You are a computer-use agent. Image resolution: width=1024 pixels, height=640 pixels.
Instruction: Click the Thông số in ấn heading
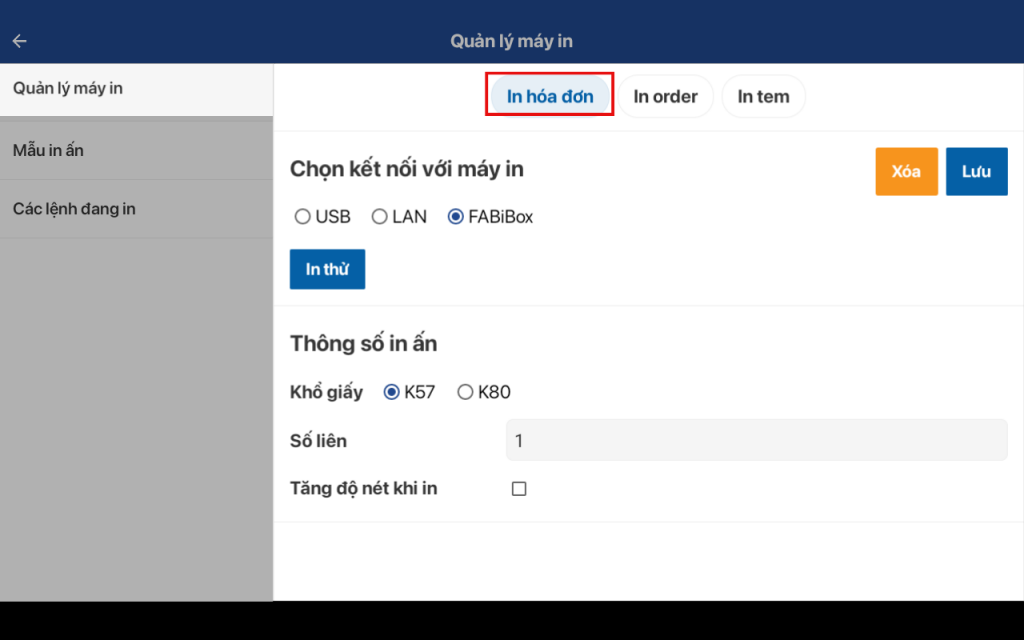click(x=363, y=344)
